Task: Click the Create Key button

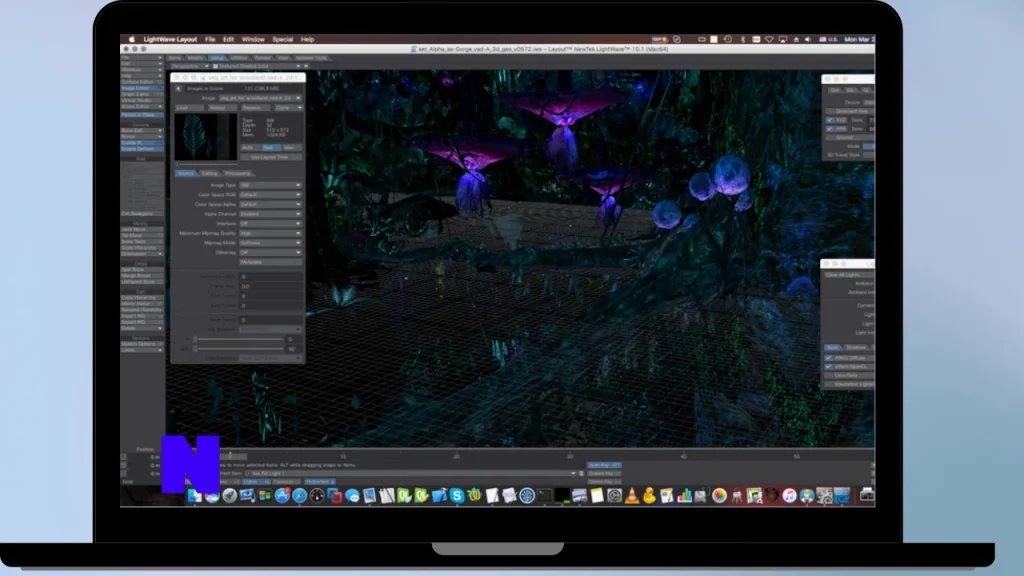Action: coord(603,473)
